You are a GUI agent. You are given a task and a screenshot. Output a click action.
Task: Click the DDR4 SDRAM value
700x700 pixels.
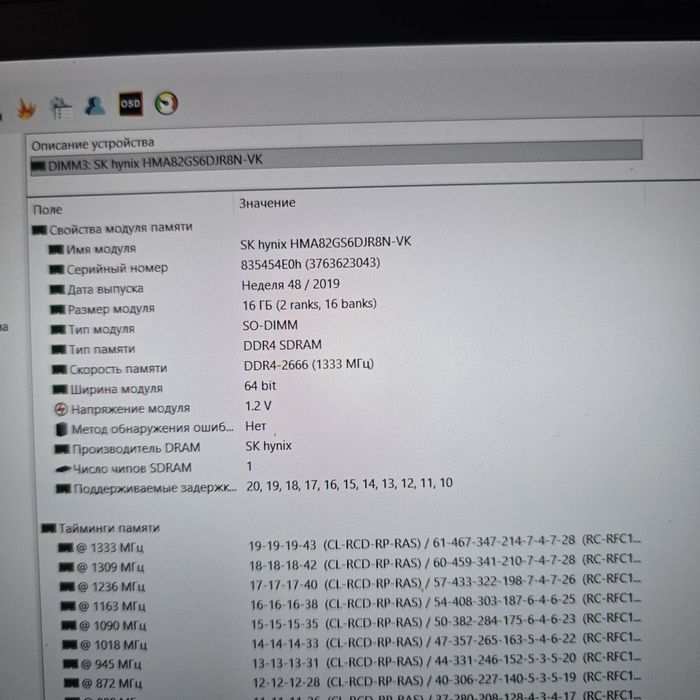click(282, 345)
